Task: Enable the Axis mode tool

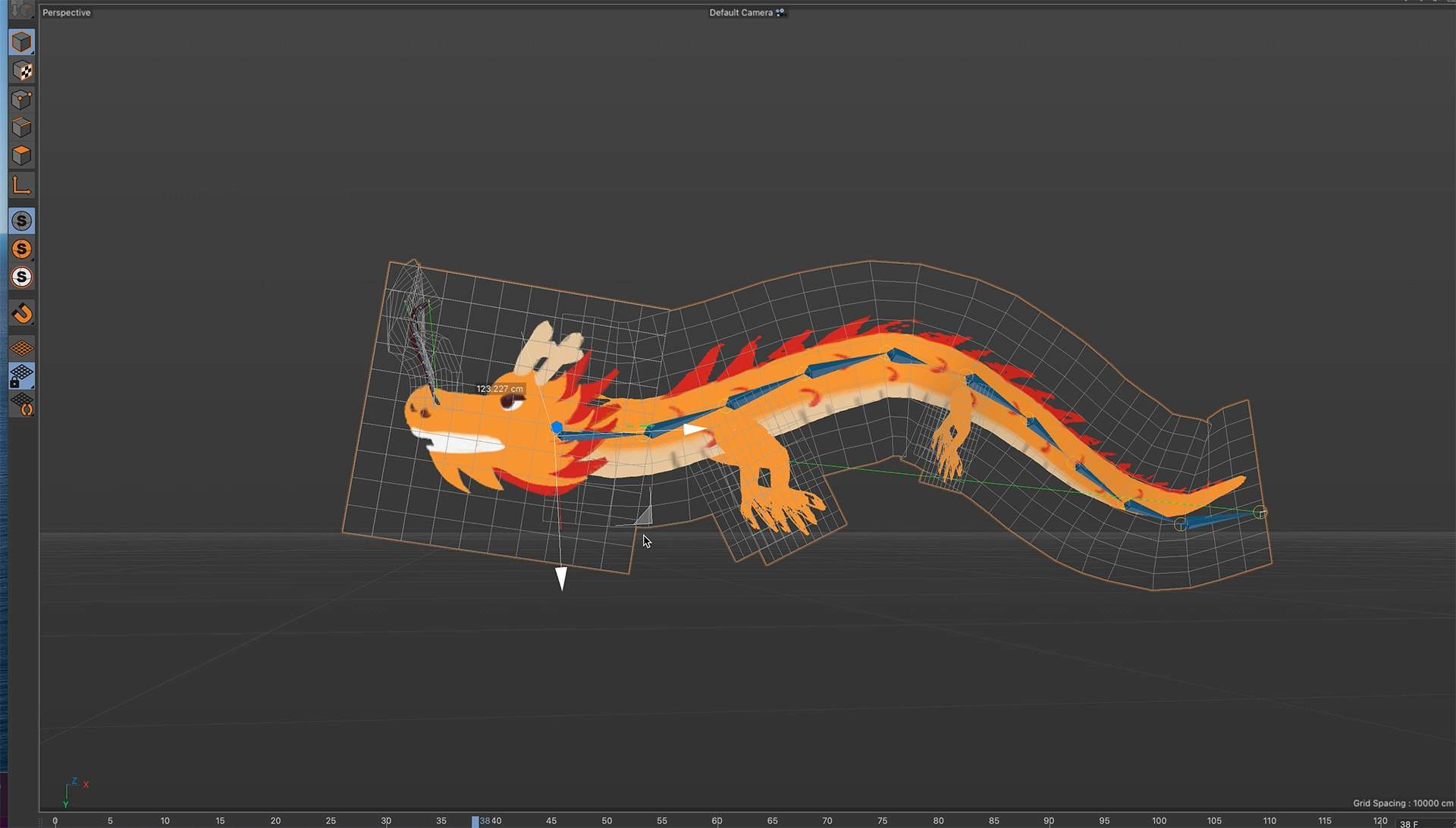Action: [x=21, y=185]
